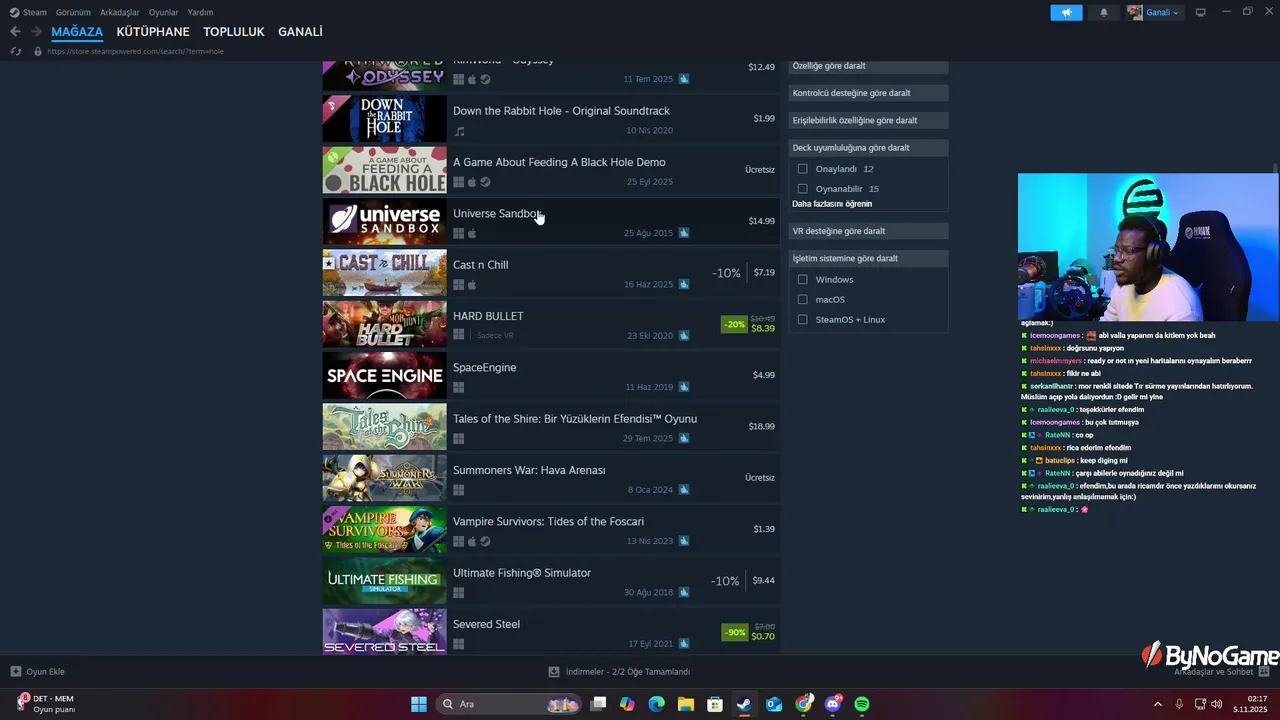Screen dimensions: 1280x720
Task: Switch to the TOPLULUK tab
Action: [234, 32]
